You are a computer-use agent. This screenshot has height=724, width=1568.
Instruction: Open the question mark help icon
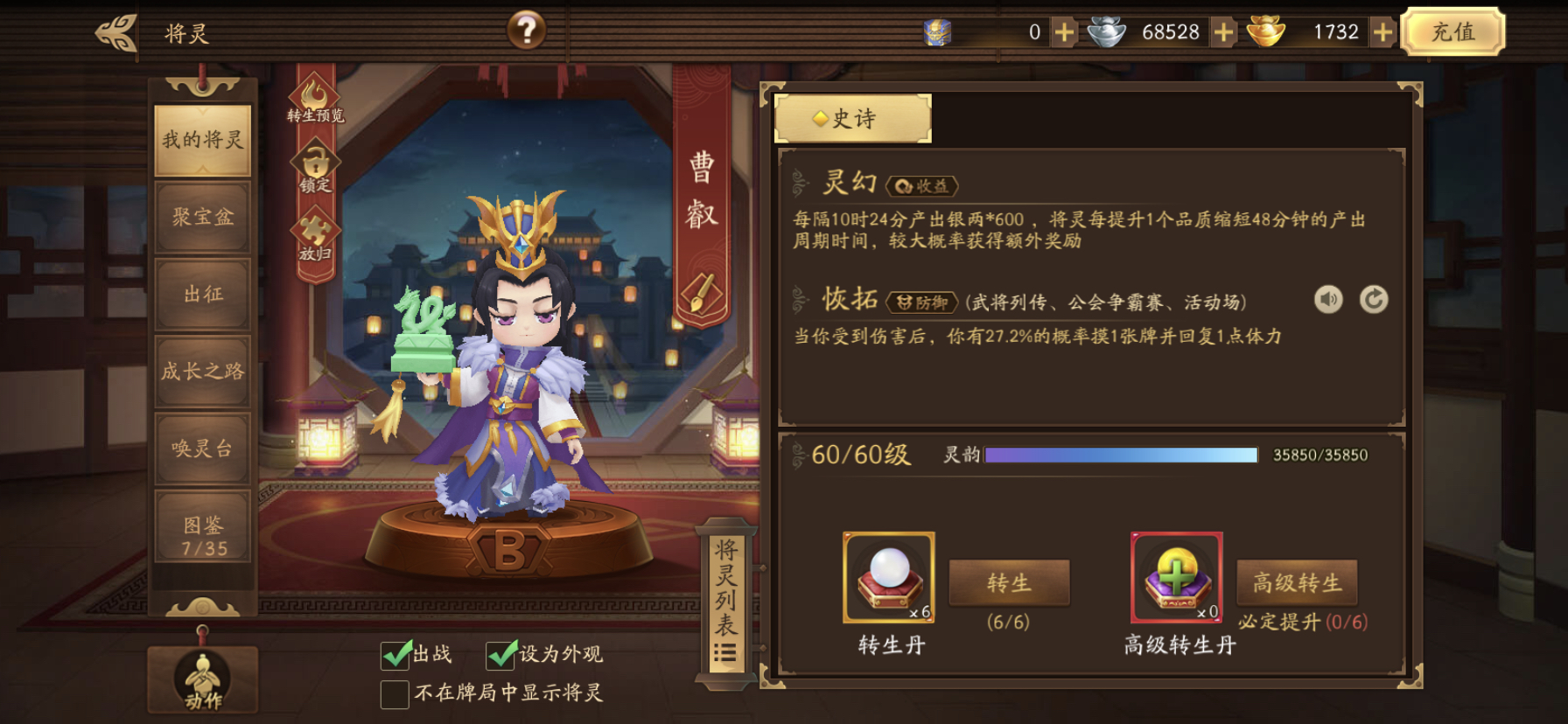tap(527, 31)
